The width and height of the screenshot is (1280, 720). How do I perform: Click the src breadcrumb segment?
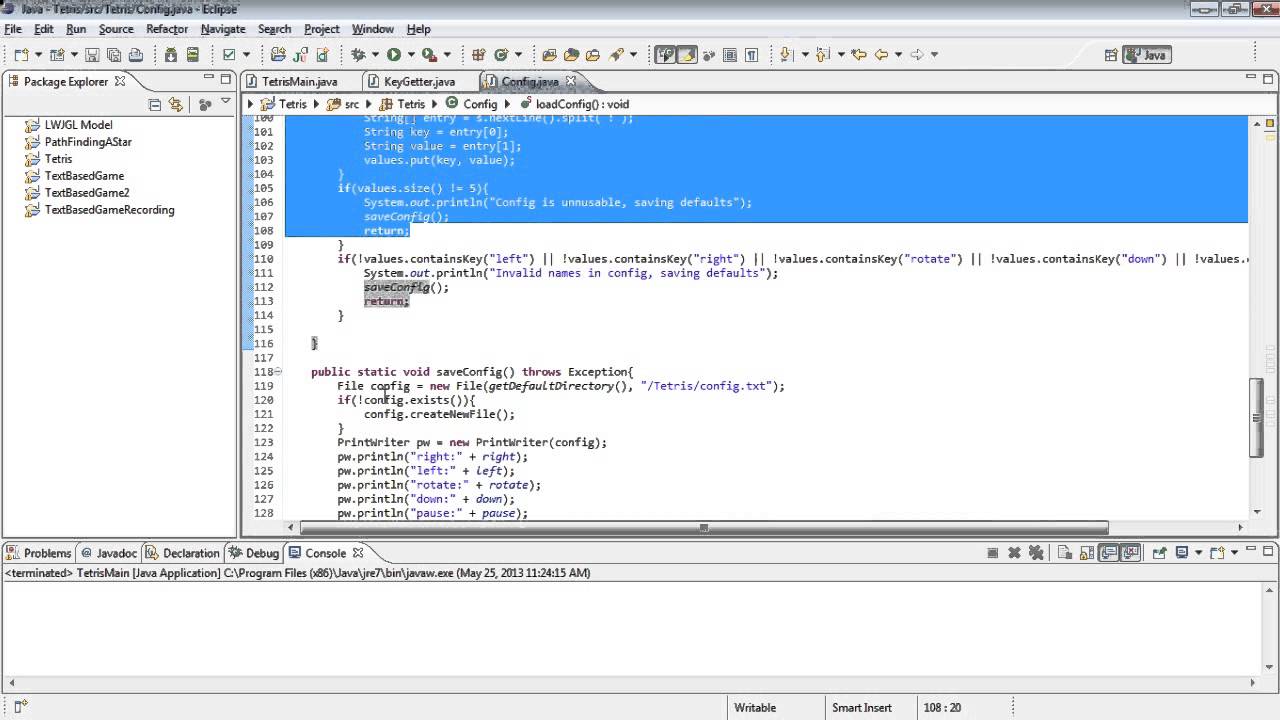tap(343, 104)
